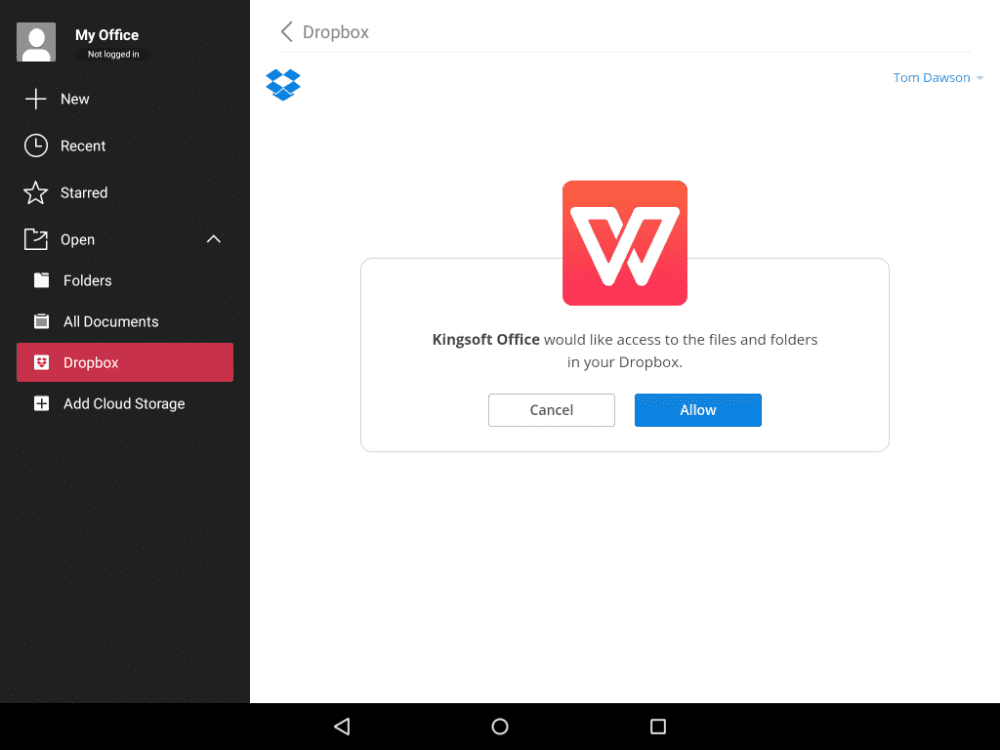Screen dimensions: 1000x750
Task: Select the New menu label
Action: coord(75,99)
